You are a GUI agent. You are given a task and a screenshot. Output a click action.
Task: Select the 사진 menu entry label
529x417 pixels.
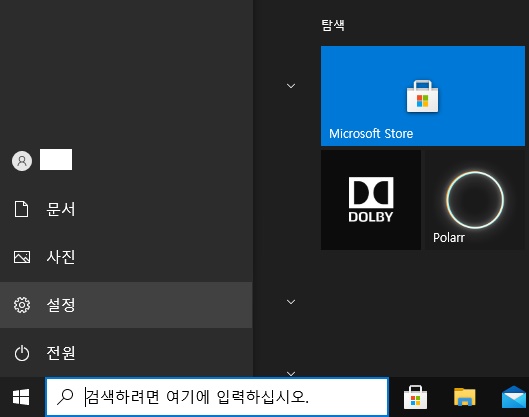(61, 257)
